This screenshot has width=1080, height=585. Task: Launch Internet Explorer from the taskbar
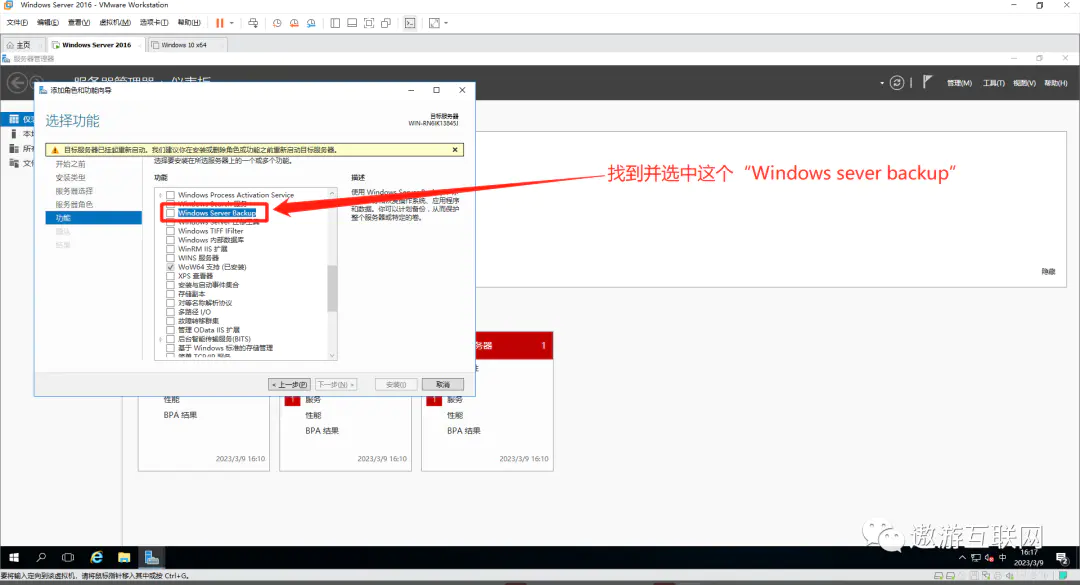pos(96,557)
